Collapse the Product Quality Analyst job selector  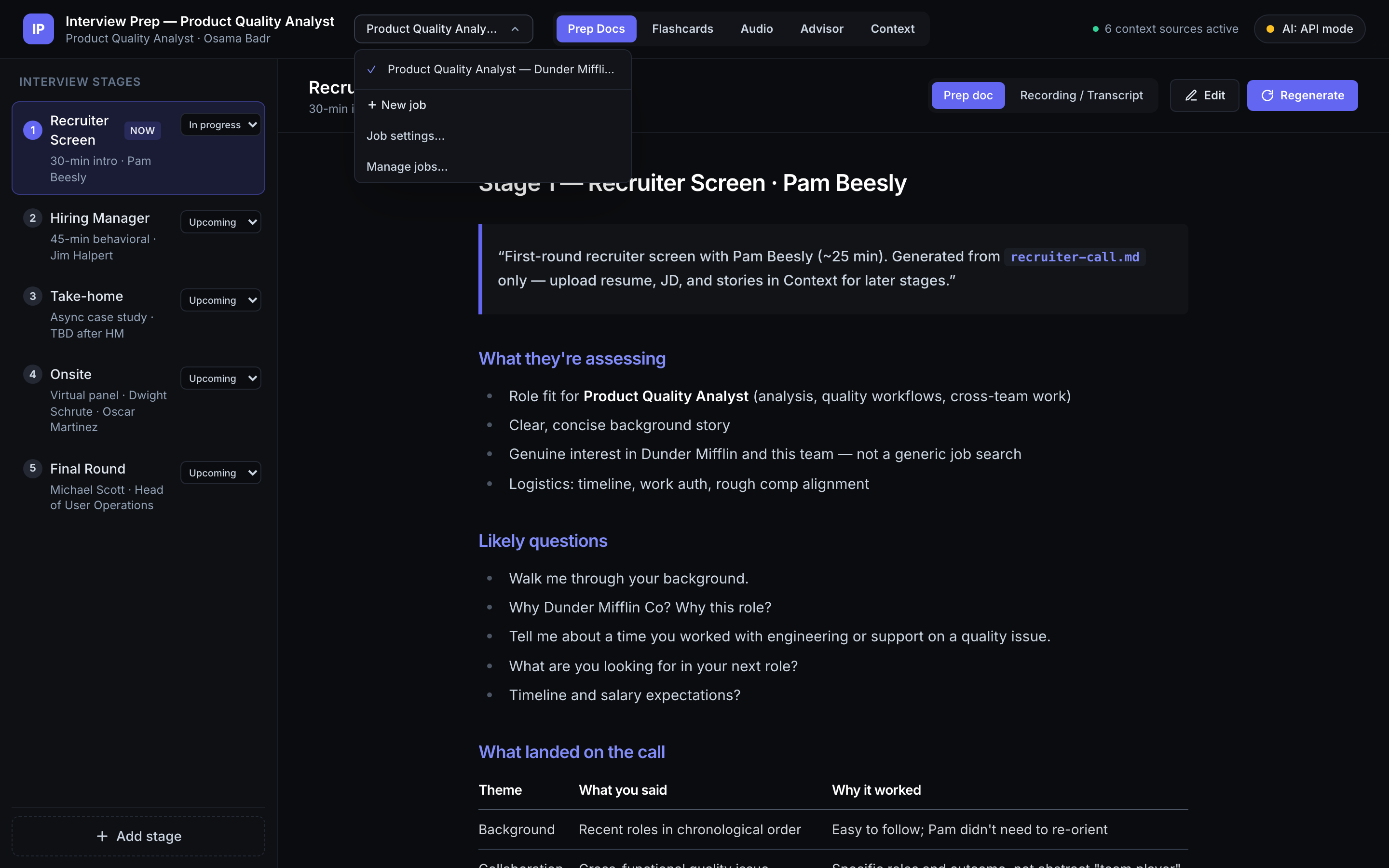443,29
